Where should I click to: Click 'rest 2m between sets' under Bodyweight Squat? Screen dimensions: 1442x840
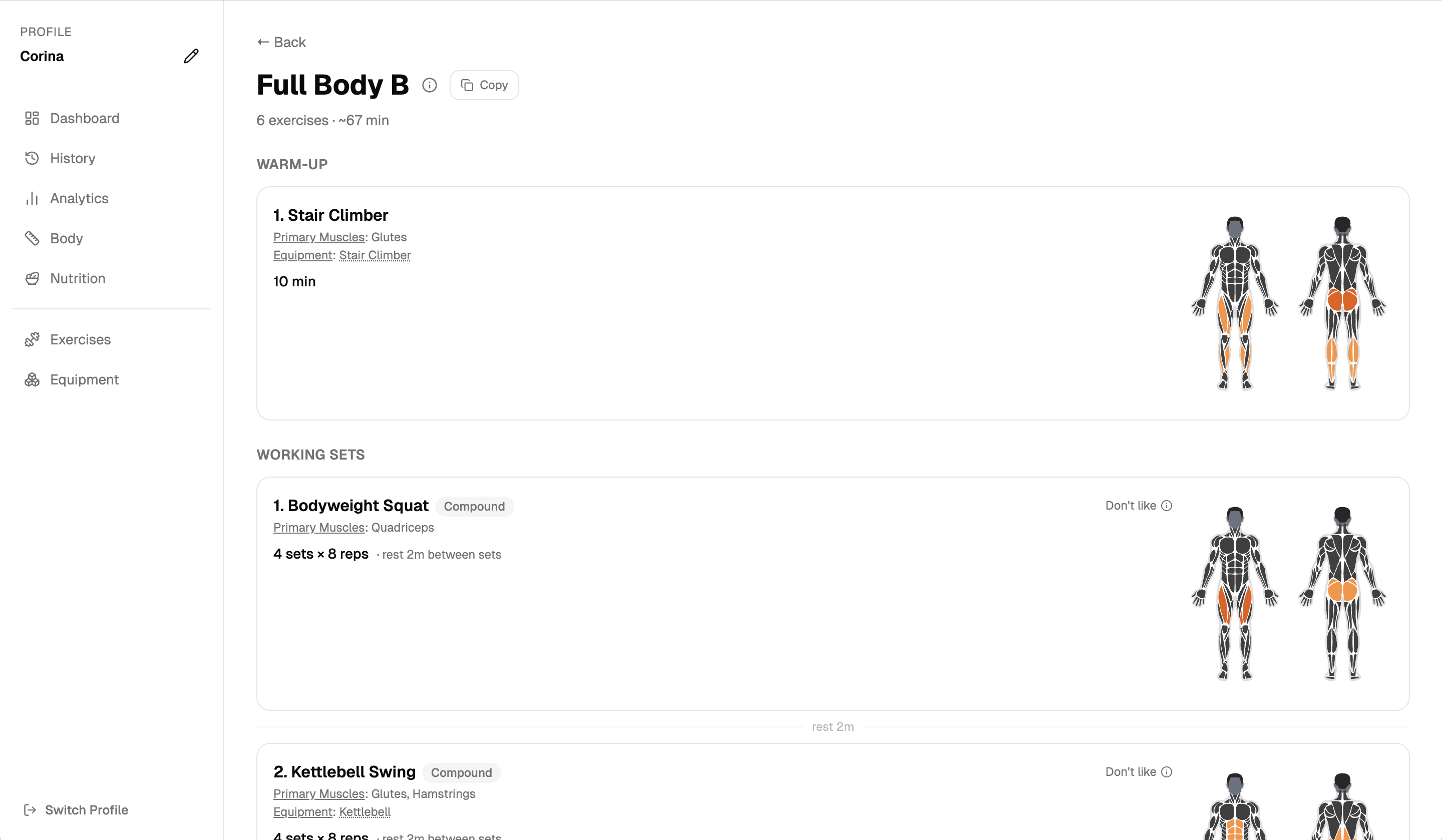pyautogui.click(x=442, y=555)
